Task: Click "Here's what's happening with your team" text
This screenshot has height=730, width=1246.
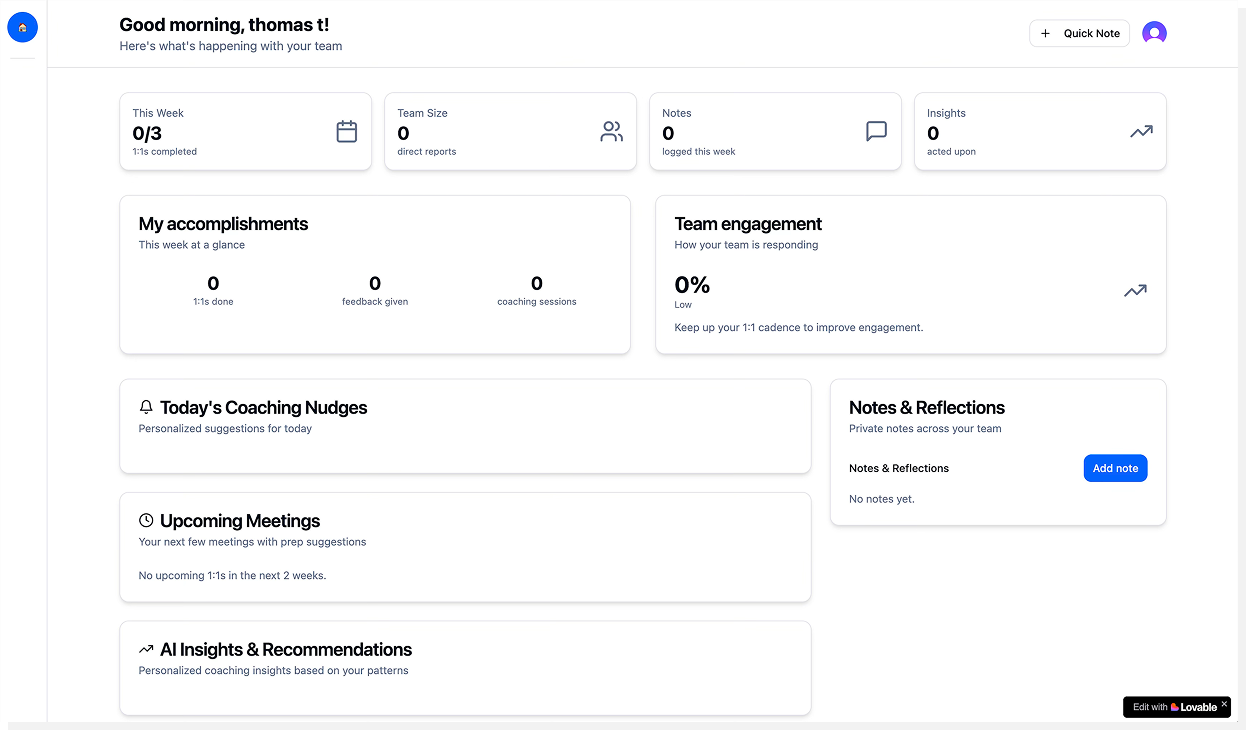Action: (x=231, y=46)
